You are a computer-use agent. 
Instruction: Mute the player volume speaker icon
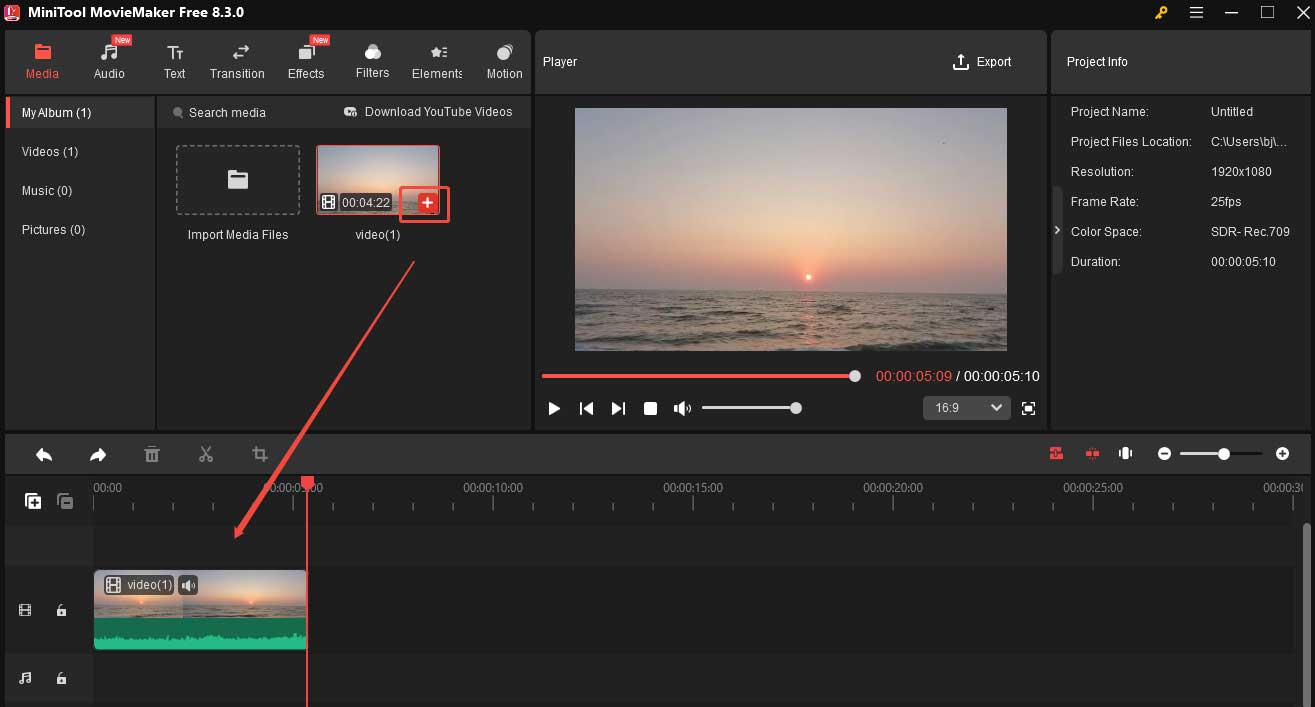[682, 408]
